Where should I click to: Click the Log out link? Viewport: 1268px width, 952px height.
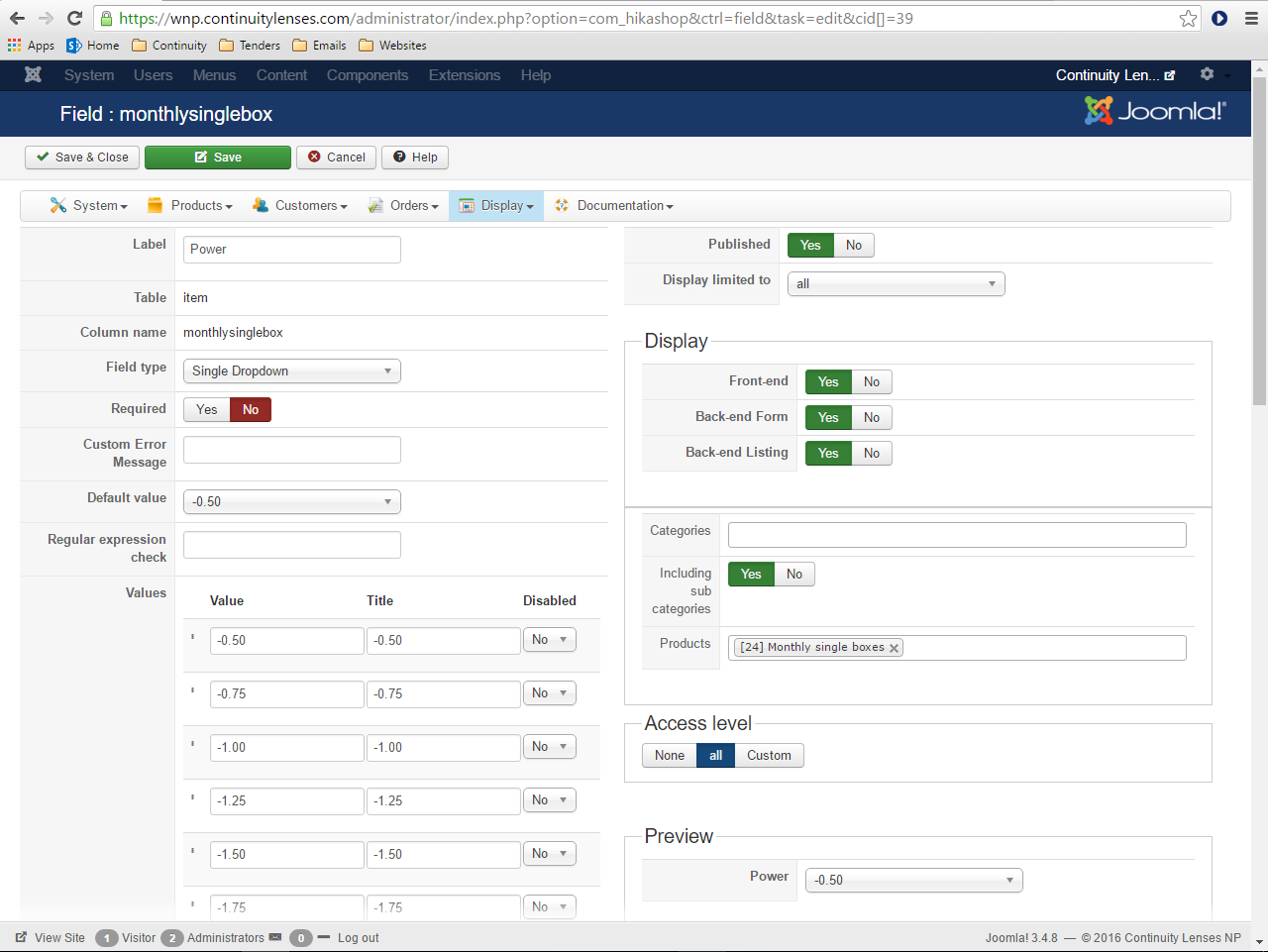[358, 938]
